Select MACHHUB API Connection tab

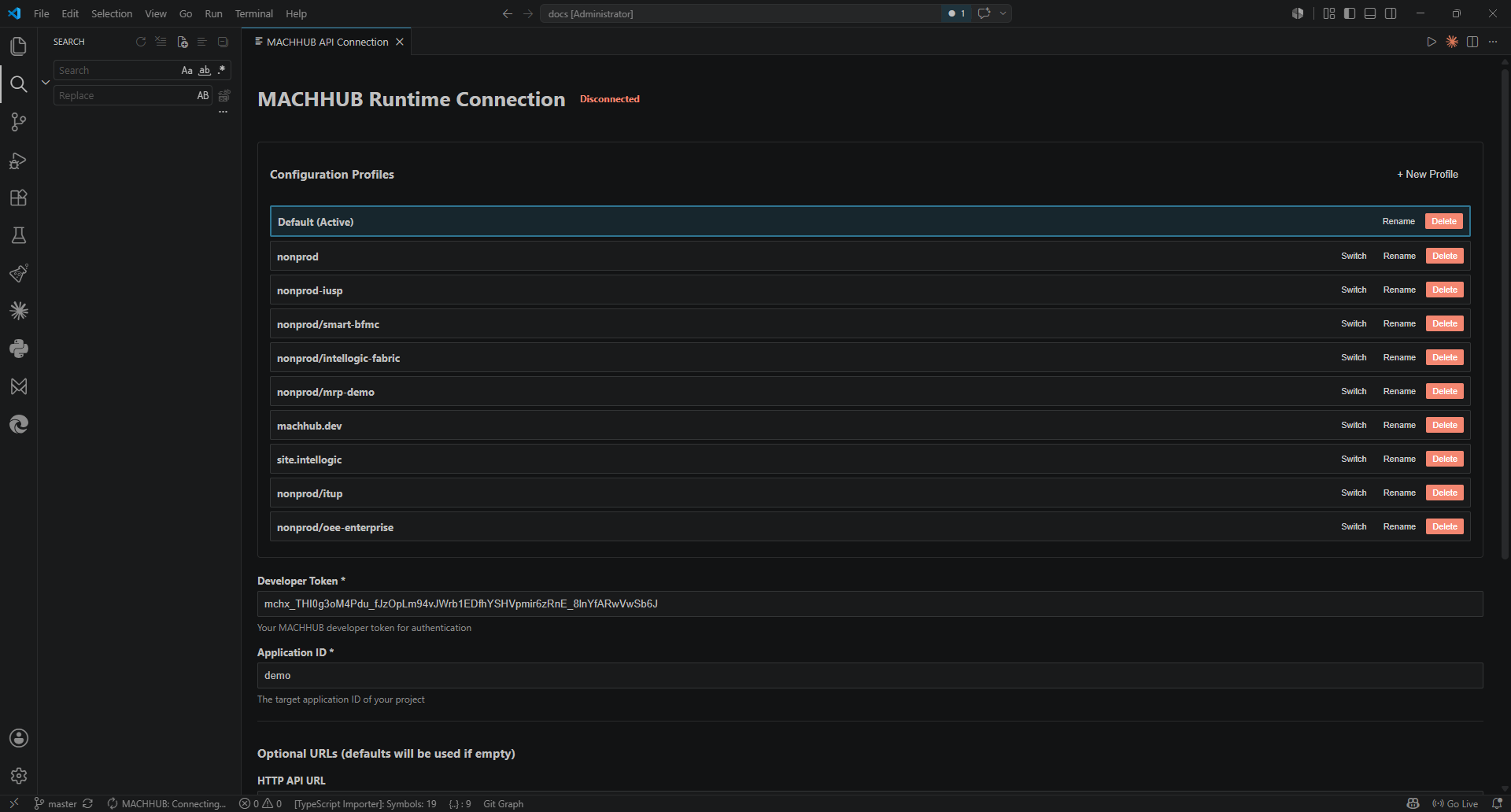pos(327,42)
